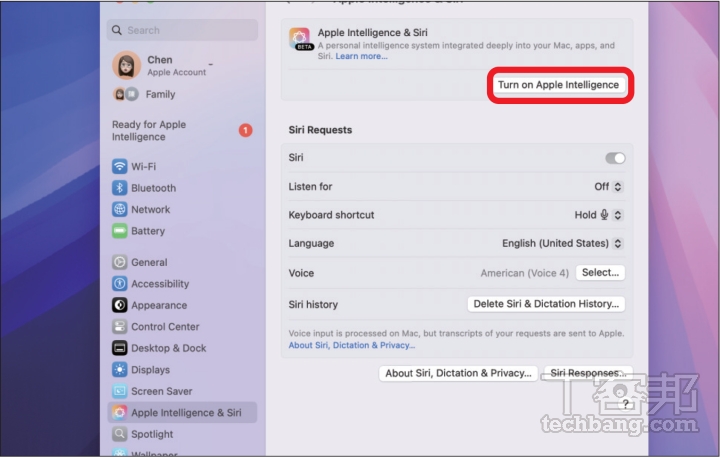Select Appearance label in sidebar
The image size is (720, 457).
coord(159,305)
